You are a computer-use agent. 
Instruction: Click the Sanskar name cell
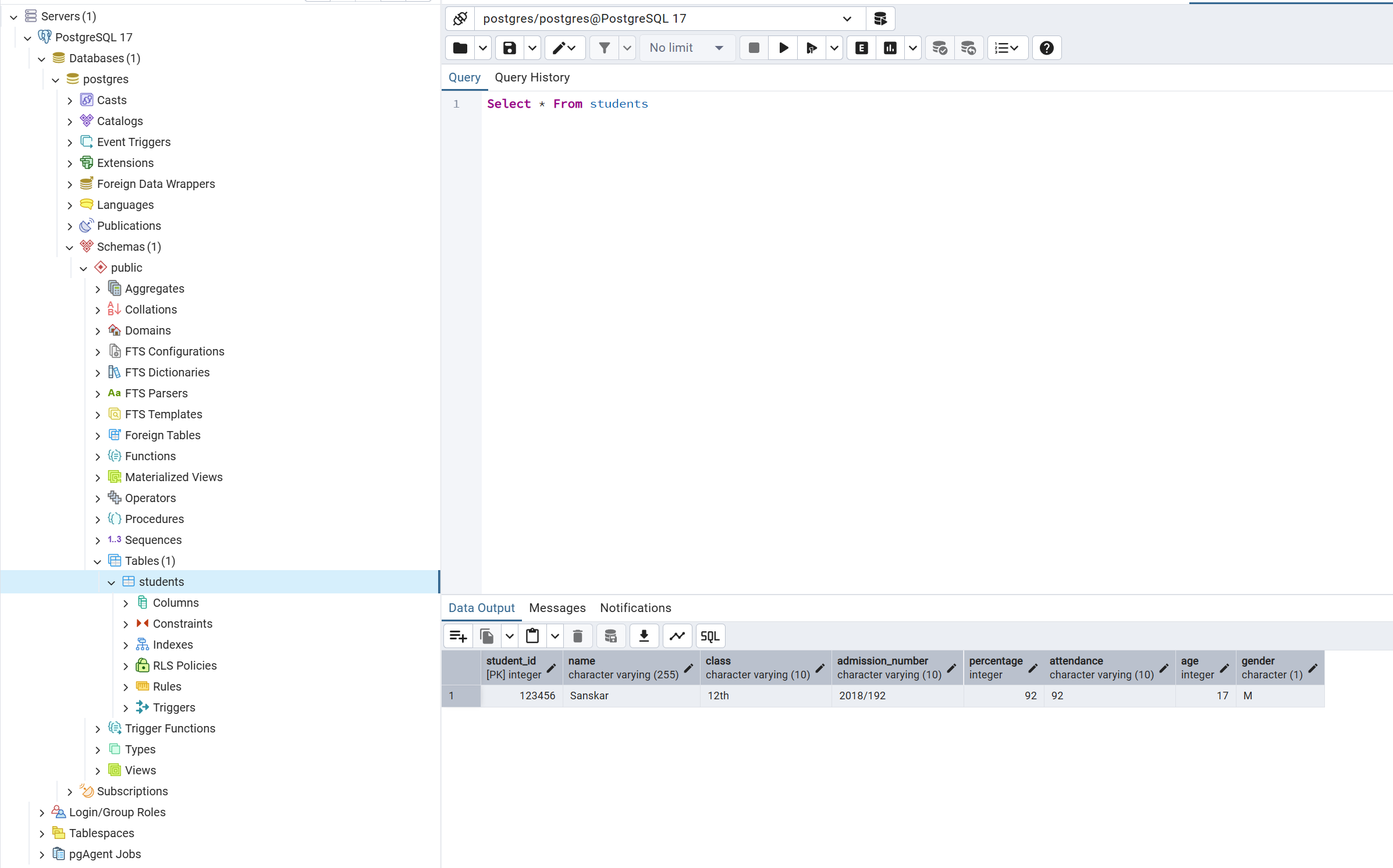click(631, 696)
